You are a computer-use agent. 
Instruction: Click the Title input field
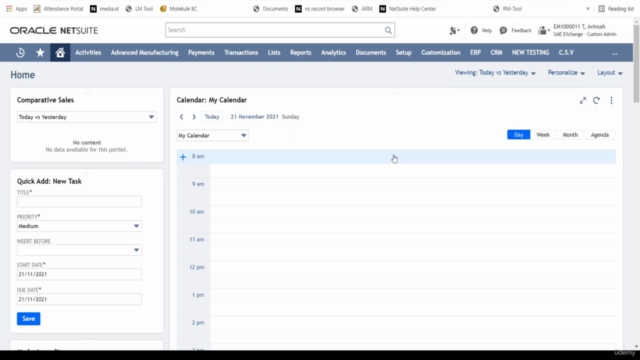pos(79,202)
